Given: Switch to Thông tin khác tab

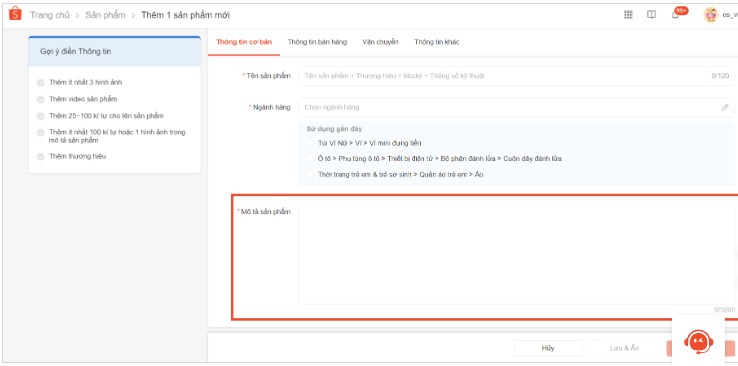Looking at the screenshot, I should (x=437, y=42).
